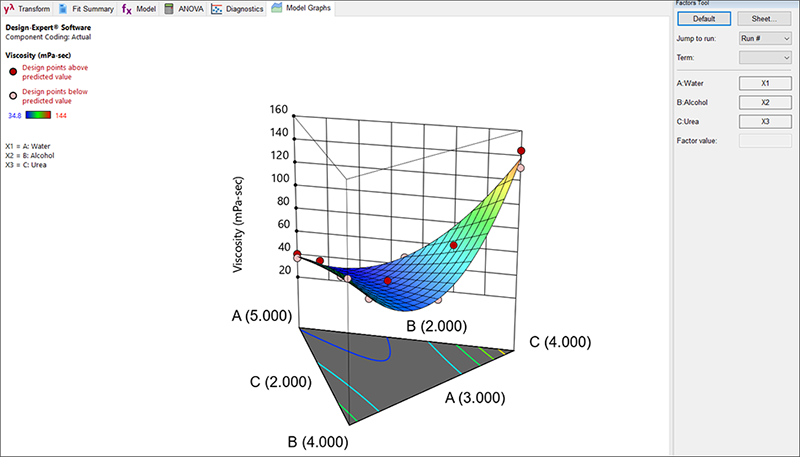Select X3 axis button for C:Urea
Screen dimensions: 800x457
(x=765, y=122)
